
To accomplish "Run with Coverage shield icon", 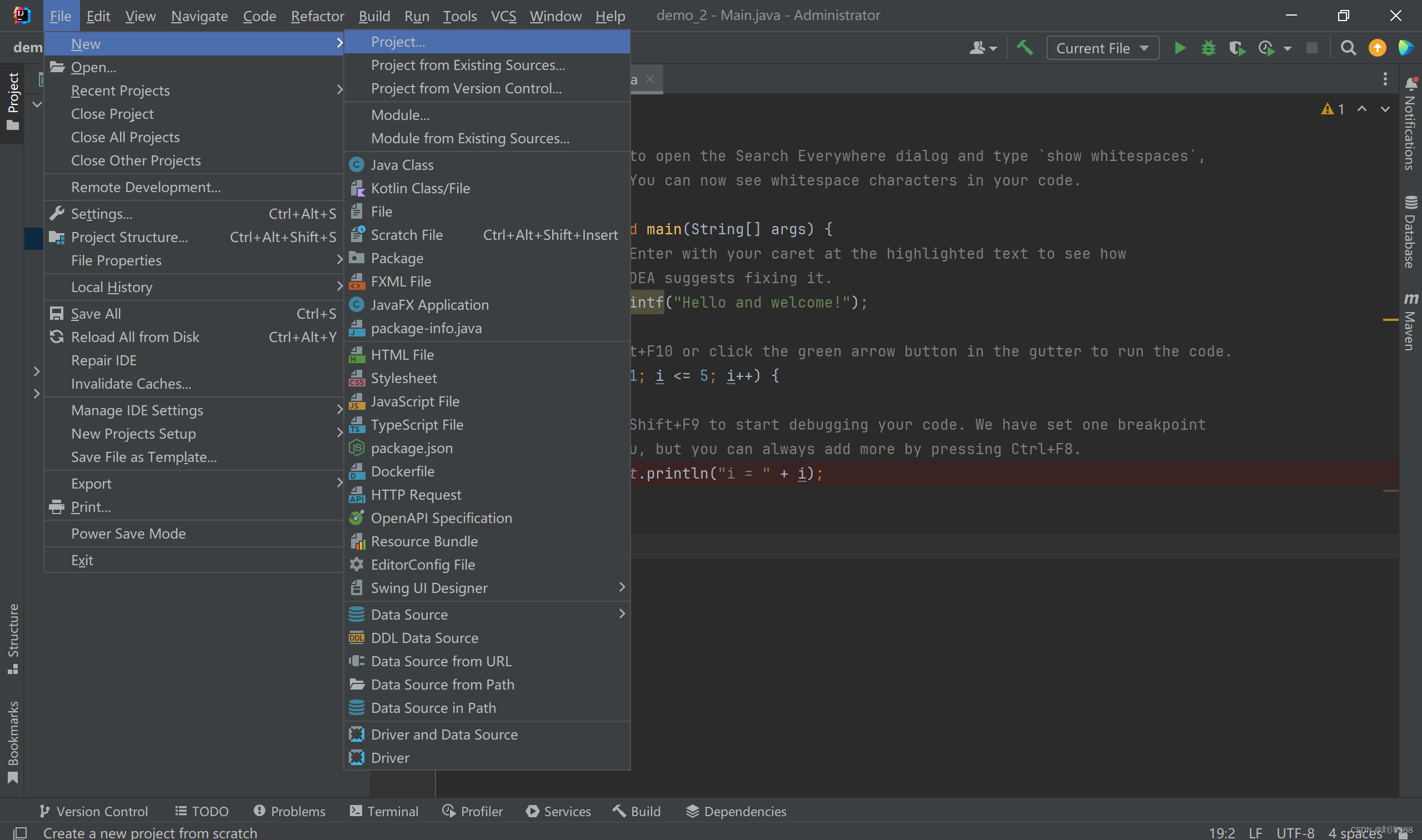I will coord(1237,48).
